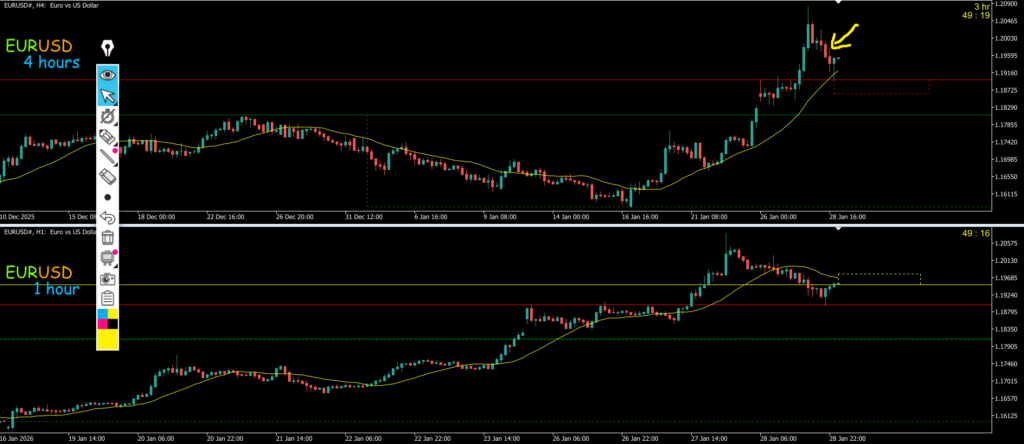The image size is (1024, 444).
Task: Click the yellow horizontal line on H1 chart
Action: pos(400,285)
